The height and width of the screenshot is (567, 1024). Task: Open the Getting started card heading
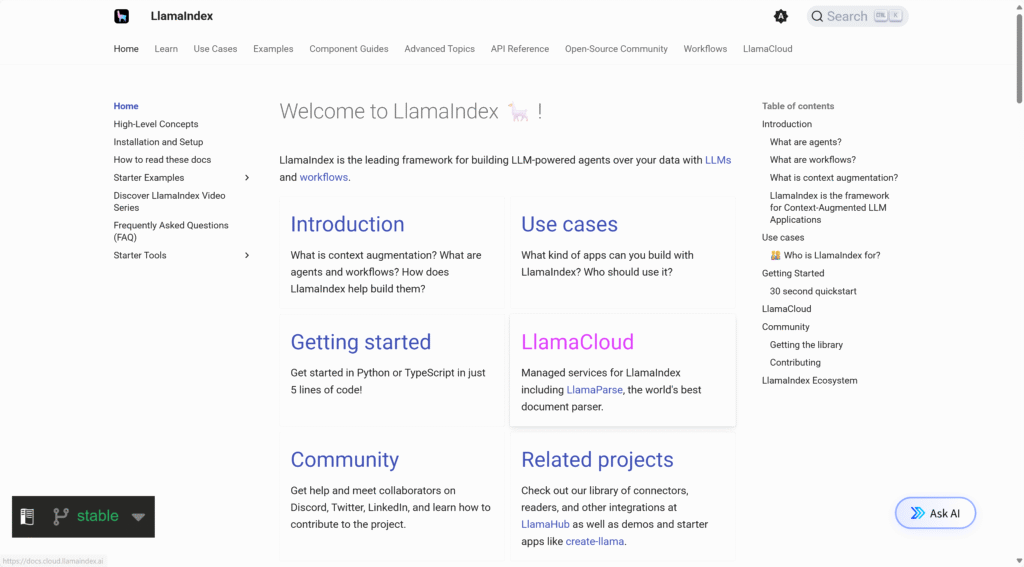pyautogui.click(x=360, y=342)
